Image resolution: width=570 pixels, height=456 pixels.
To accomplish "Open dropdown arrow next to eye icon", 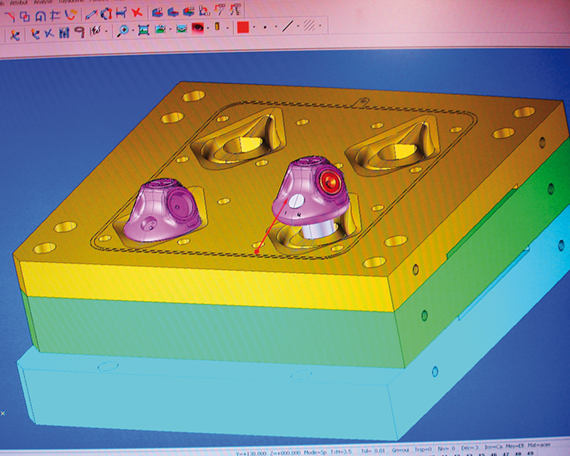I will pyautogui.click(x=208, y=28).
